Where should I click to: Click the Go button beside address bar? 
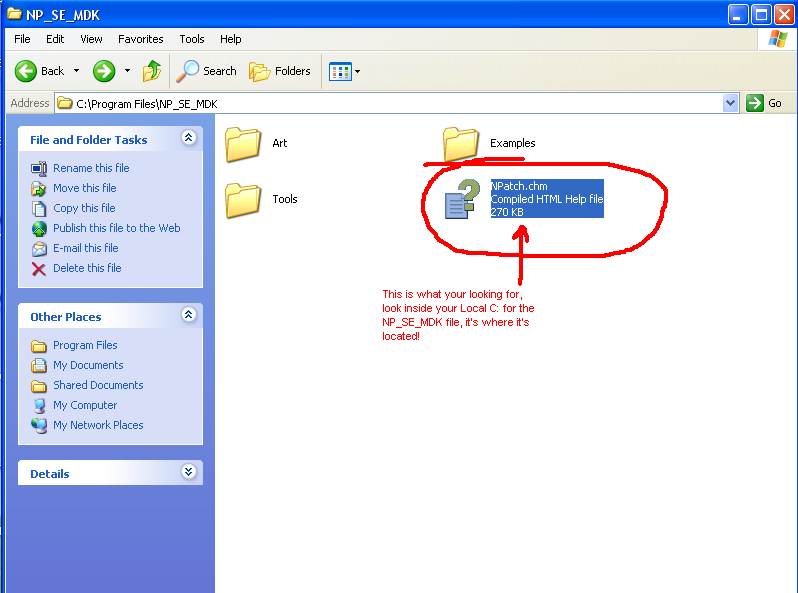765,103
